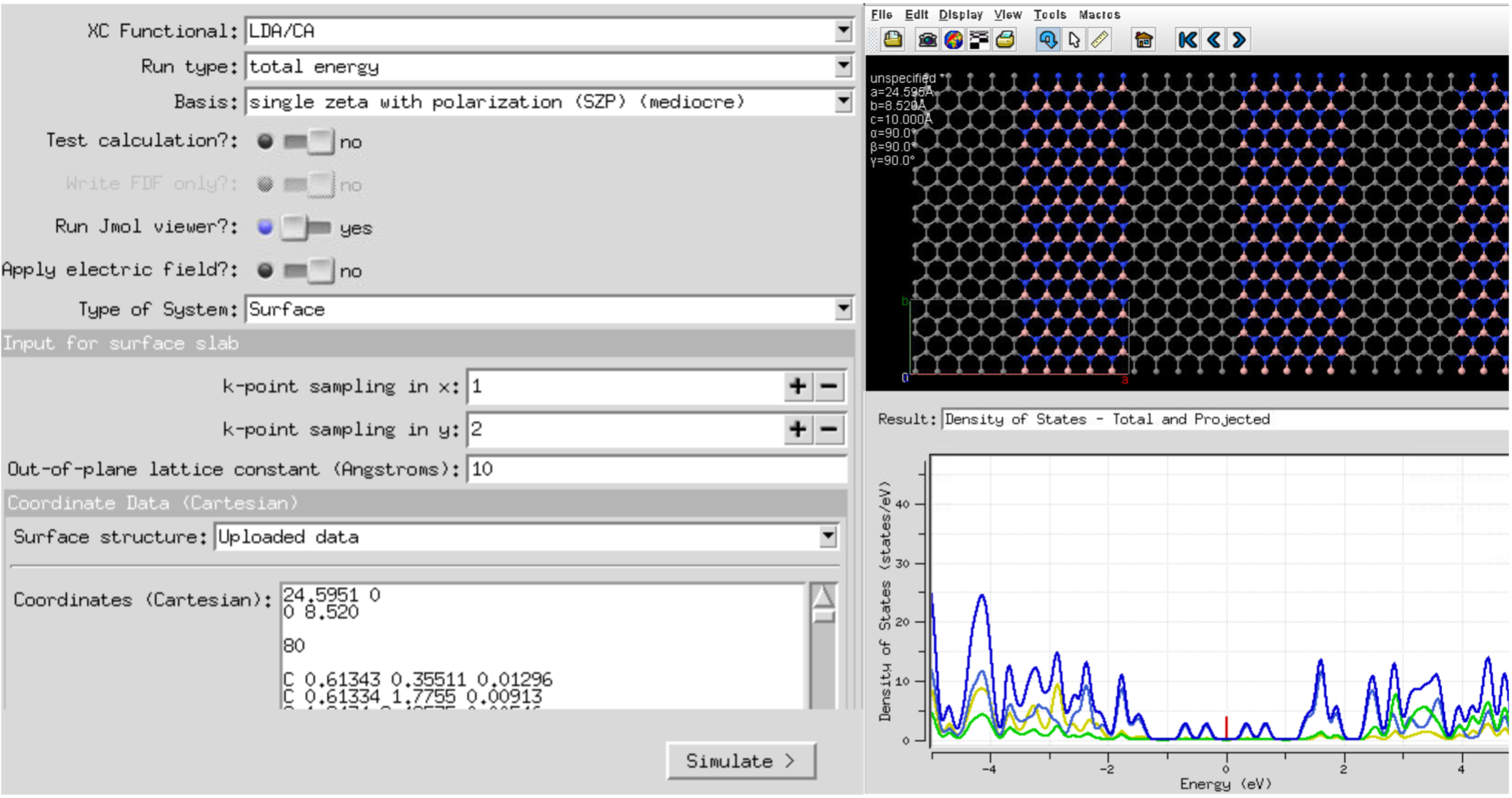
Task: Open the Run type dropdown
Action: point(843,66)
